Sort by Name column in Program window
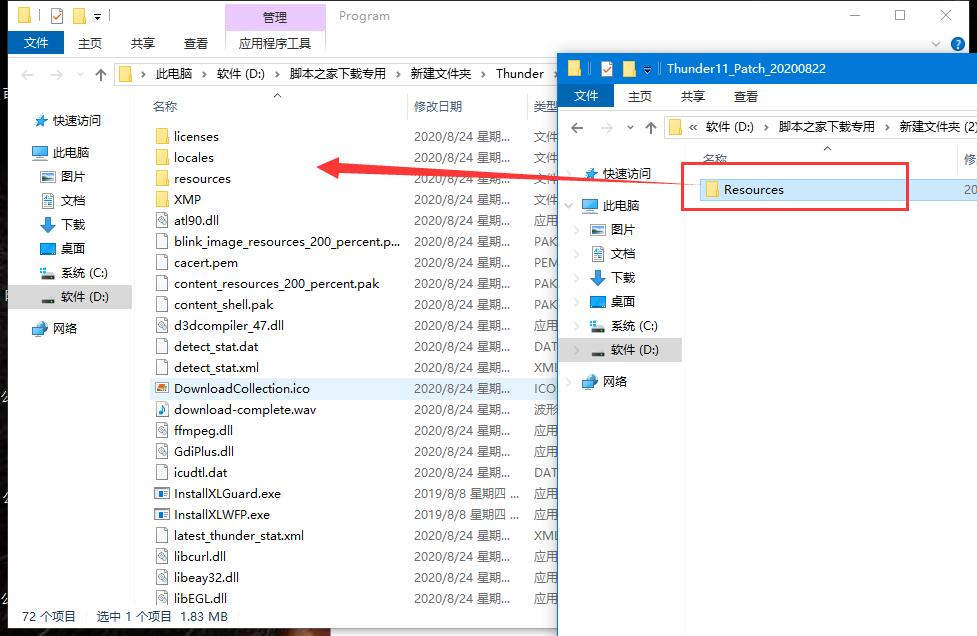Image resolution: width=977 pixels, height=636 pixels. pyautogui.click(x=165, y=107)
